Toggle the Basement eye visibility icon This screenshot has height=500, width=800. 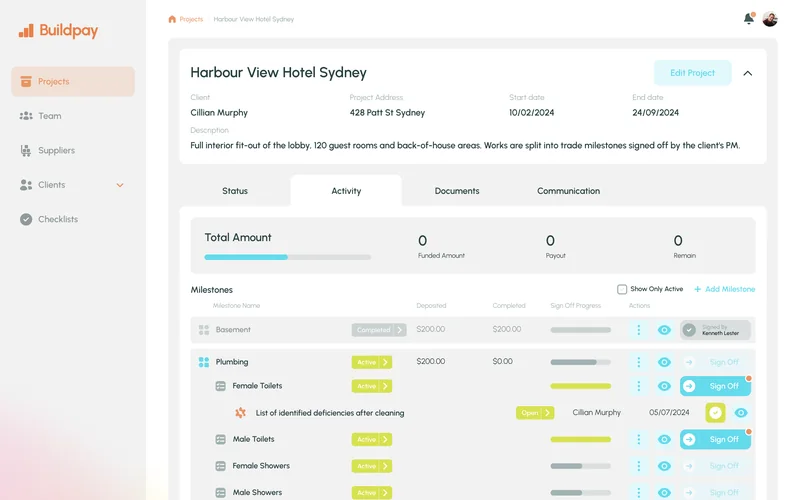click(664, 330)
